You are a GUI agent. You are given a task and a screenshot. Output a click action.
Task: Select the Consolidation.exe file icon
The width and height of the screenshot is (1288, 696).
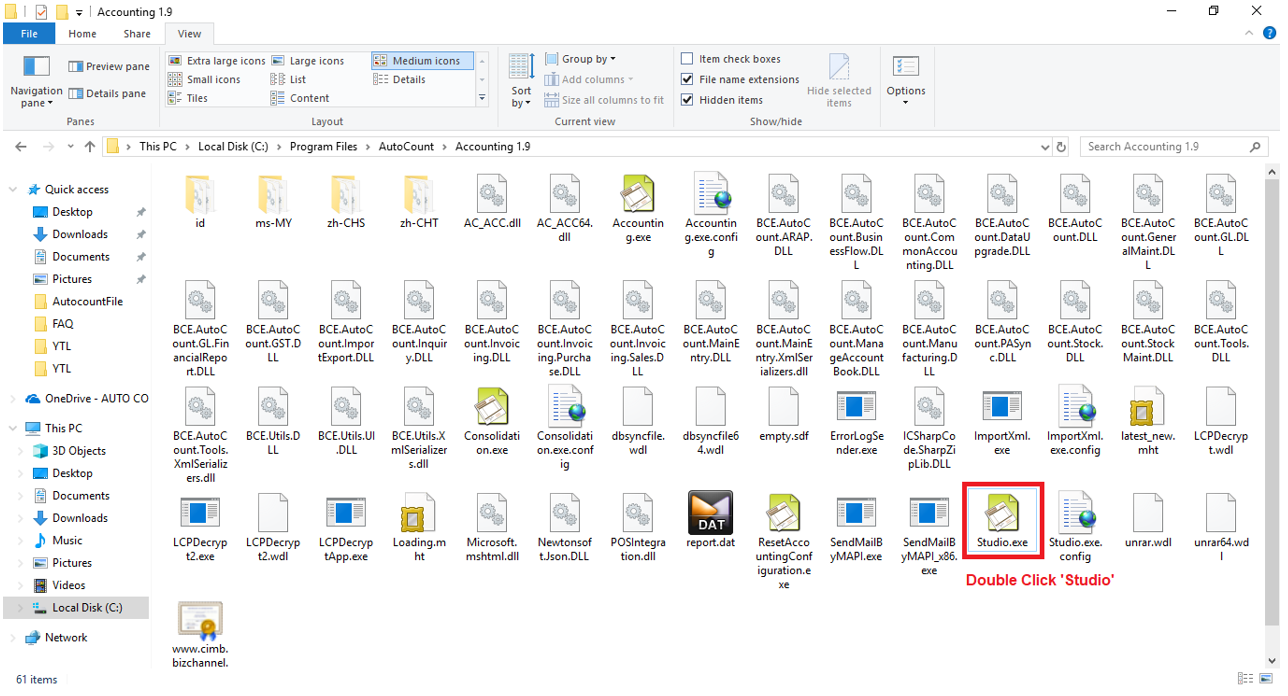pos(491,405)
